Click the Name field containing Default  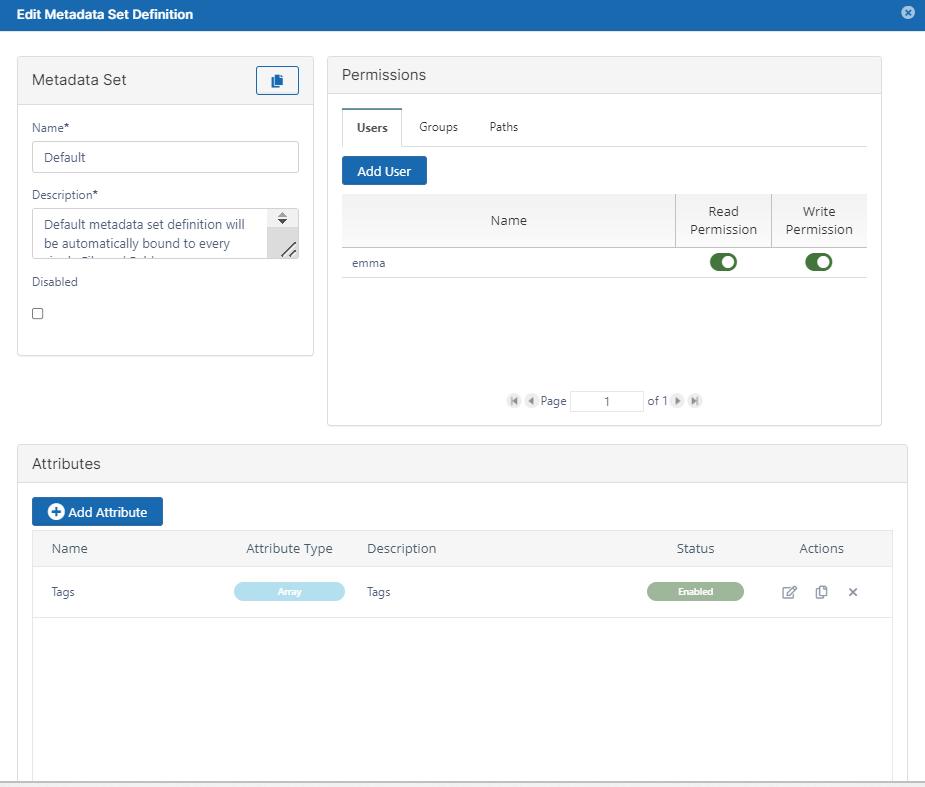point(165,157)
